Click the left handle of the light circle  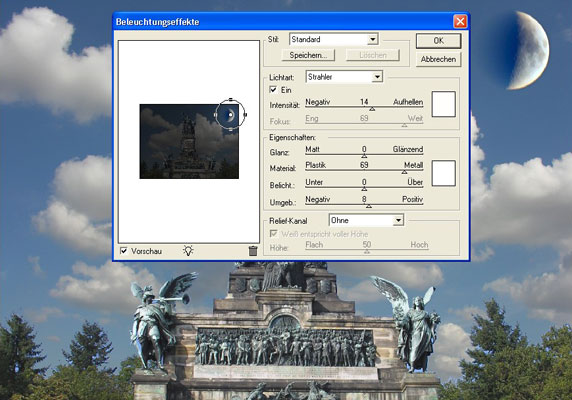coord(215,114)
